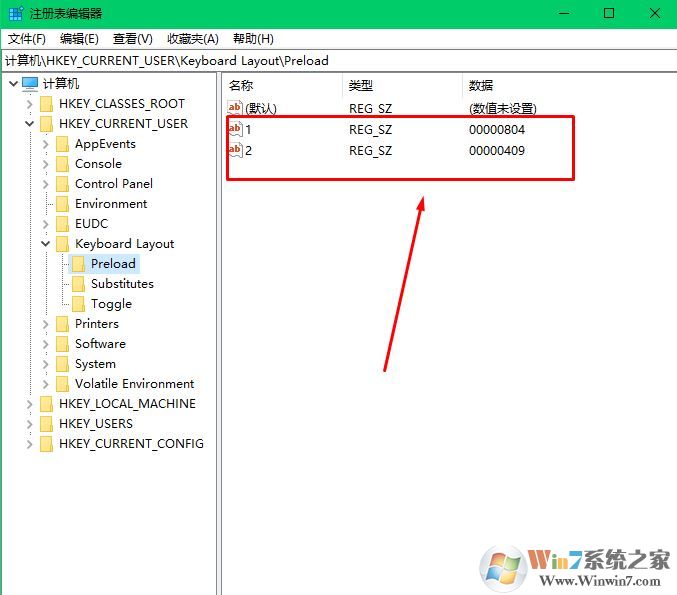Click the Toggle folder icon
The height and width of the screenshot is (595, 677).
[x=79, y=304]
